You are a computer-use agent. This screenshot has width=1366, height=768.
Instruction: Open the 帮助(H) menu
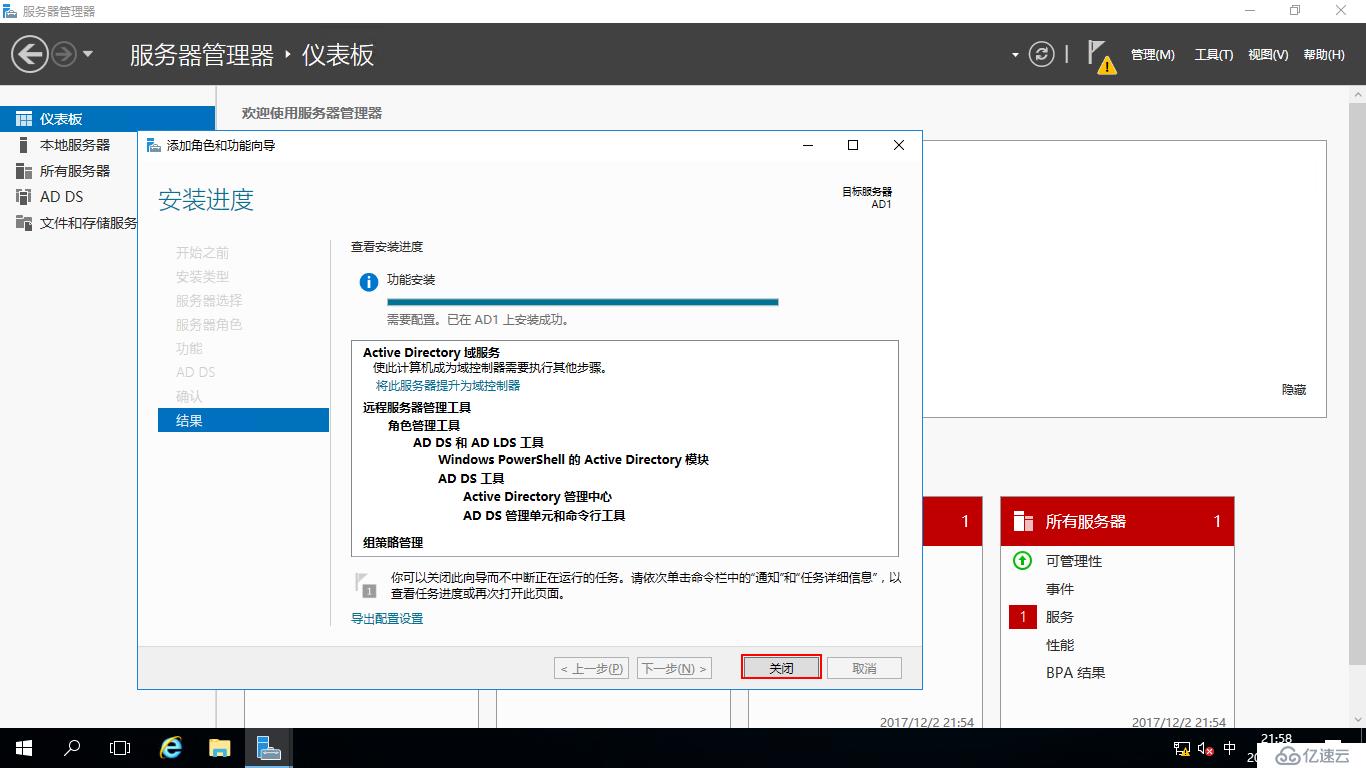pyautogui.click(x=1324, y=55)
